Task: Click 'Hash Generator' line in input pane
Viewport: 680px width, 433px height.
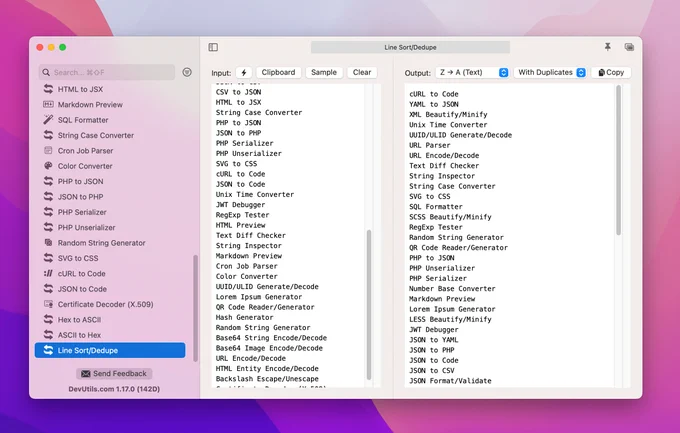Action: tap(245, 317)
